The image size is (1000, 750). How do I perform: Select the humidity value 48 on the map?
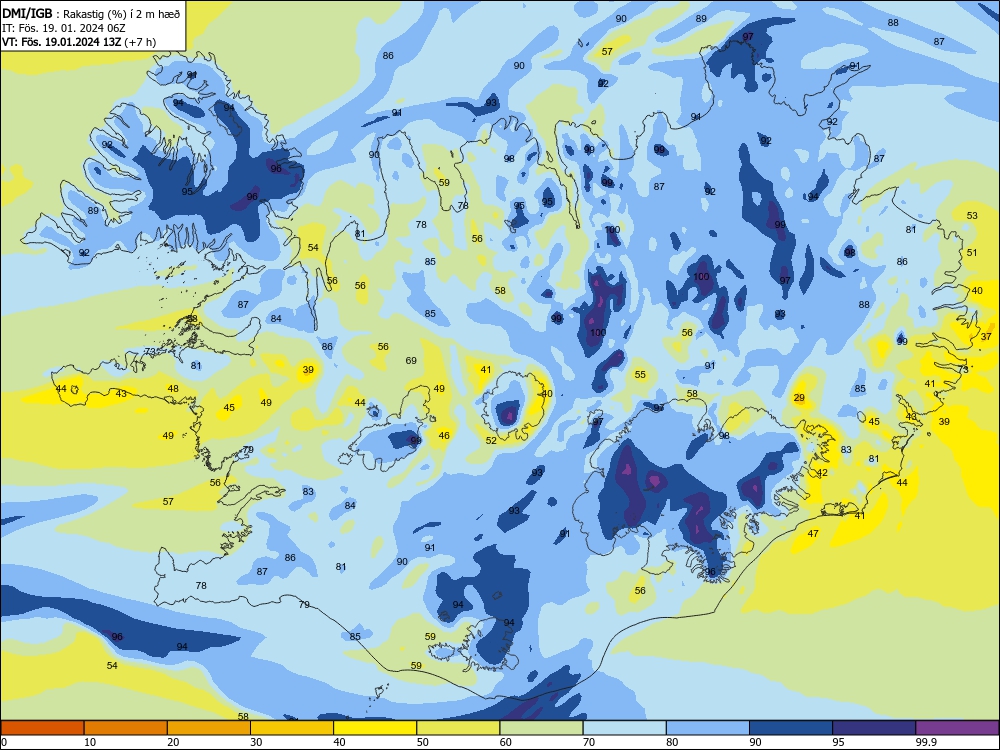[x=173, y=388]
